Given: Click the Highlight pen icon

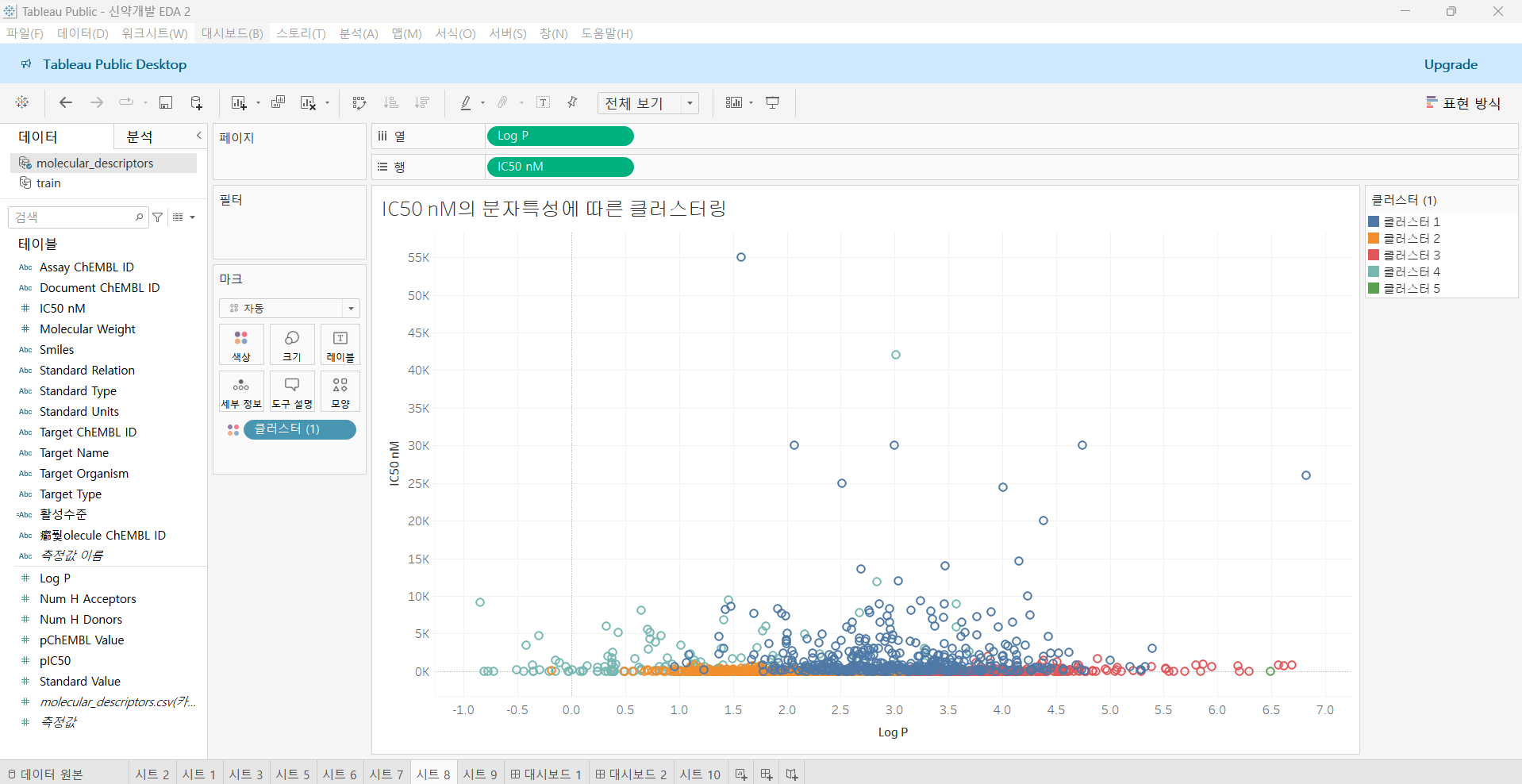Looking at the screenshot, I should pos(466,102).
